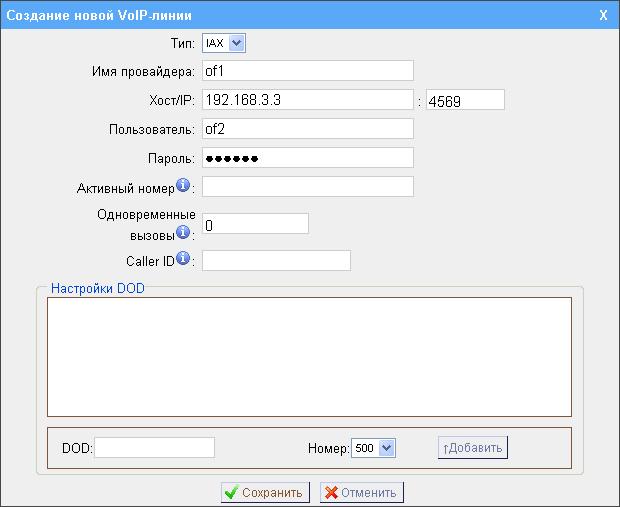Select the port field containing 4569
Viewport: 620px width, 507px height.
pyautogui.click(x=464, y=99)
